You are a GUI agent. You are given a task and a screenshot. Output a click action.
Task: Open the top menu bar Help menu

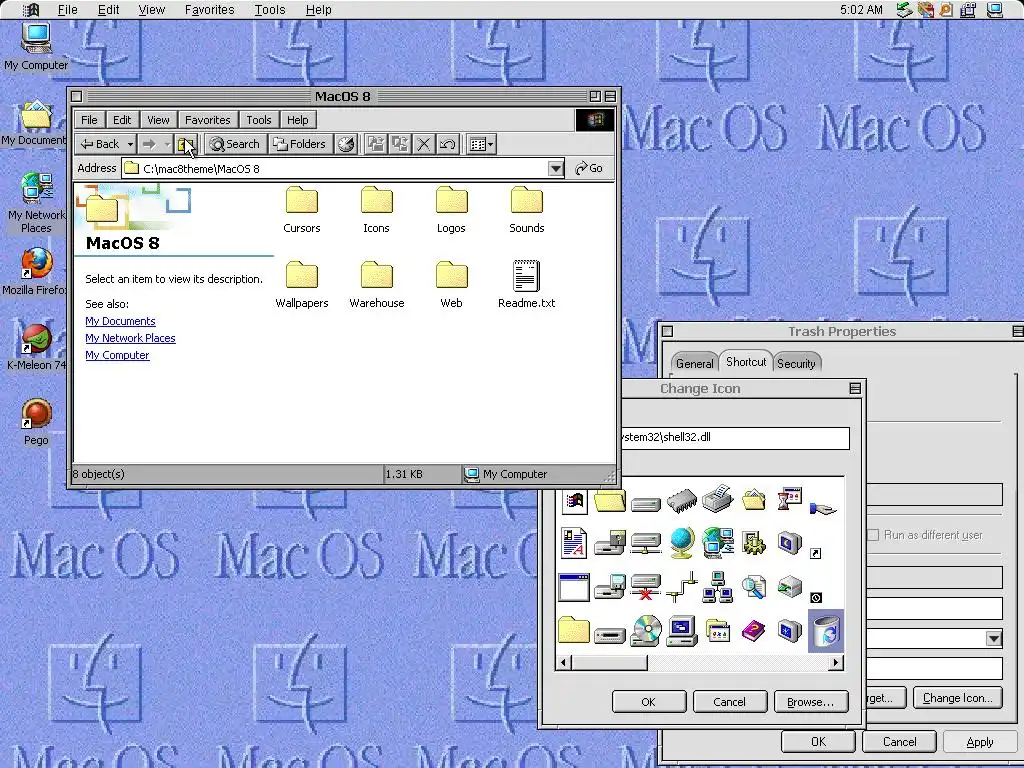click(319, 10)
